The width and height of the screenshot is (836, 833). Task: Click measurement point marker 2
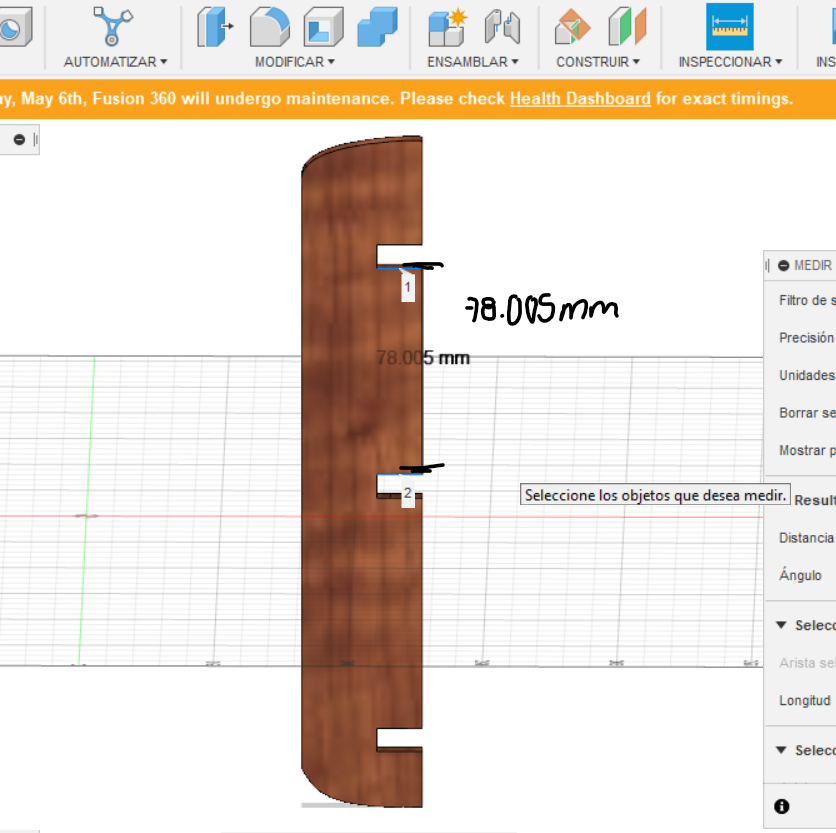click(408, 493)
